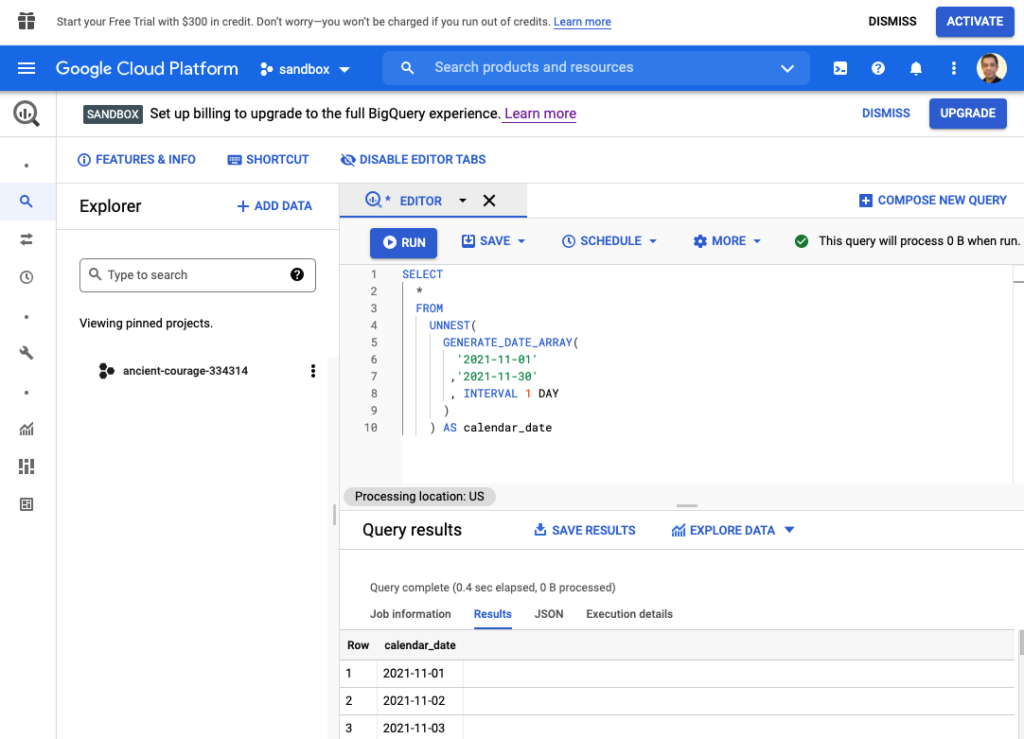
Task: Activate Cloud Shell terminal icon
Action: 840,68
